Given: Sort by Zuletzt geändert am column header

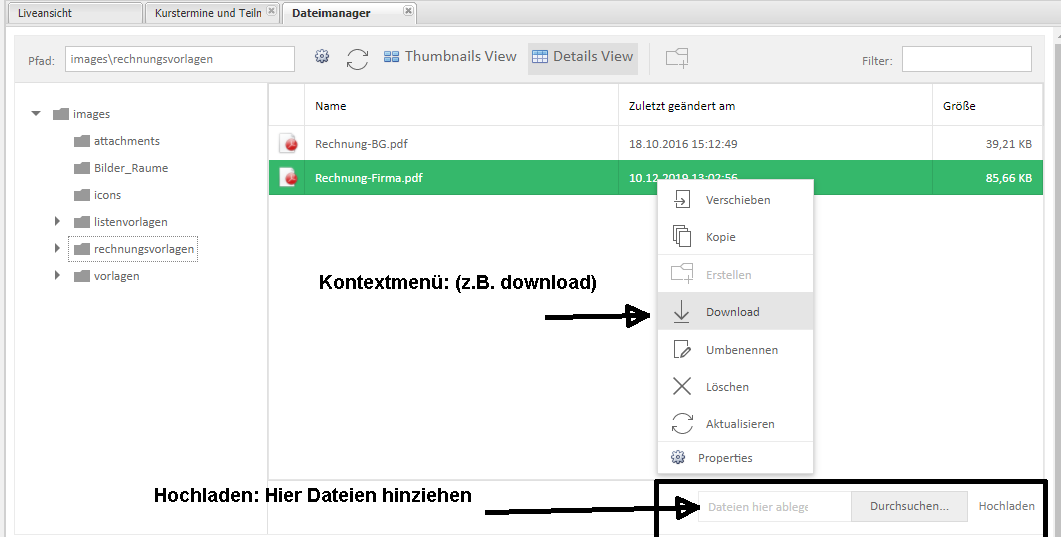Looking at the screenshot, I should pos(682,106).
